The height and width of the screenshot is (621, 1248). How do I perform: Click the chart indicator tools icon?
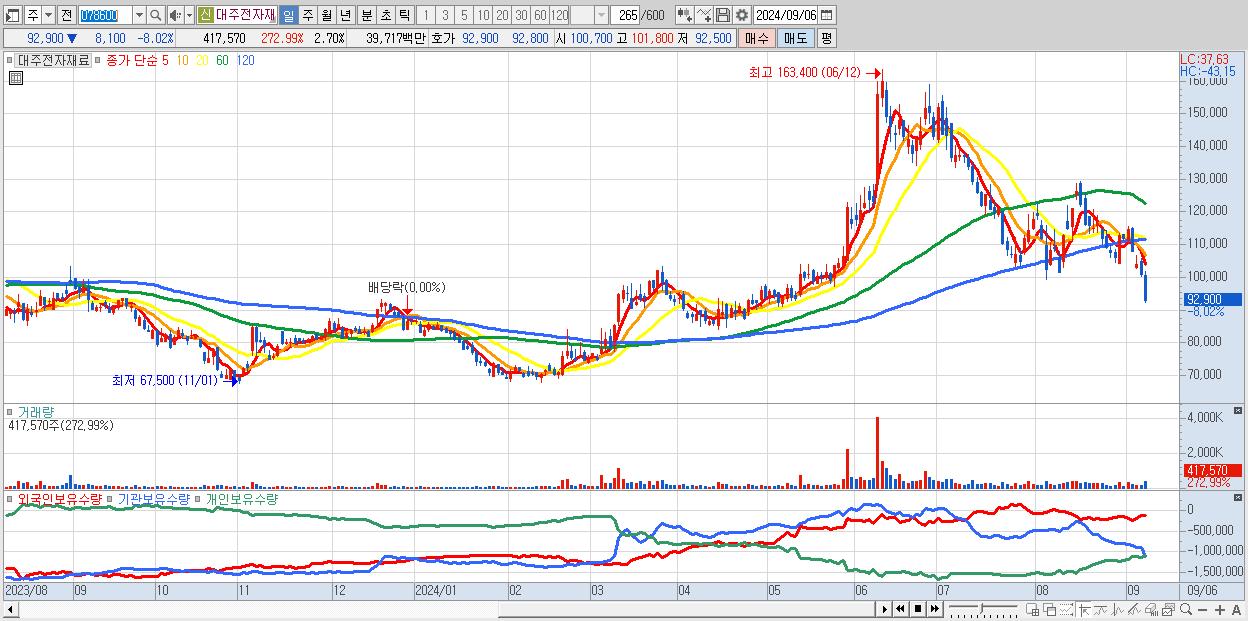click(x=685, y=16)
